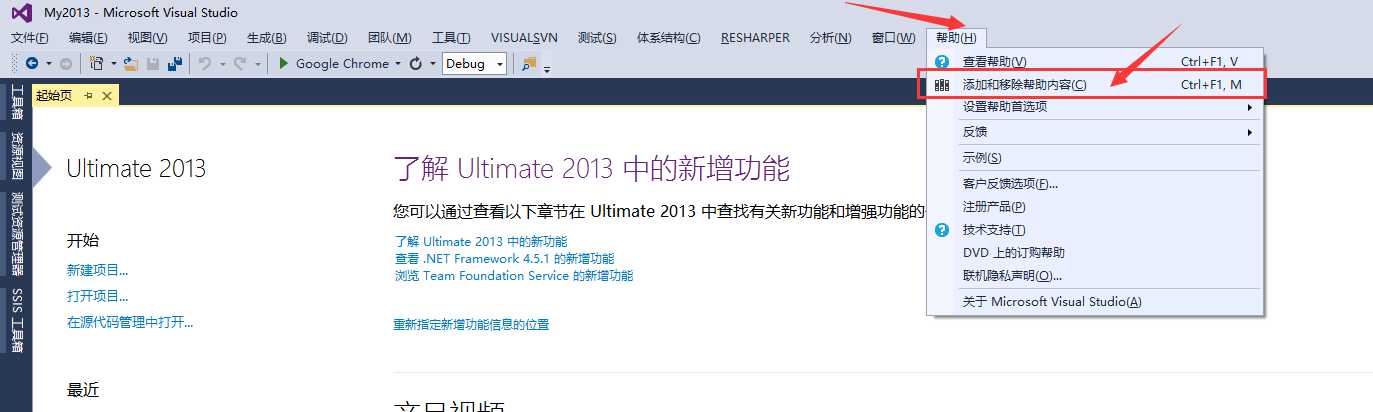Viewport: 1373px width, 412px height.
Task: Open the 编辑(E) menu
Action: click(x=88, y=38)
